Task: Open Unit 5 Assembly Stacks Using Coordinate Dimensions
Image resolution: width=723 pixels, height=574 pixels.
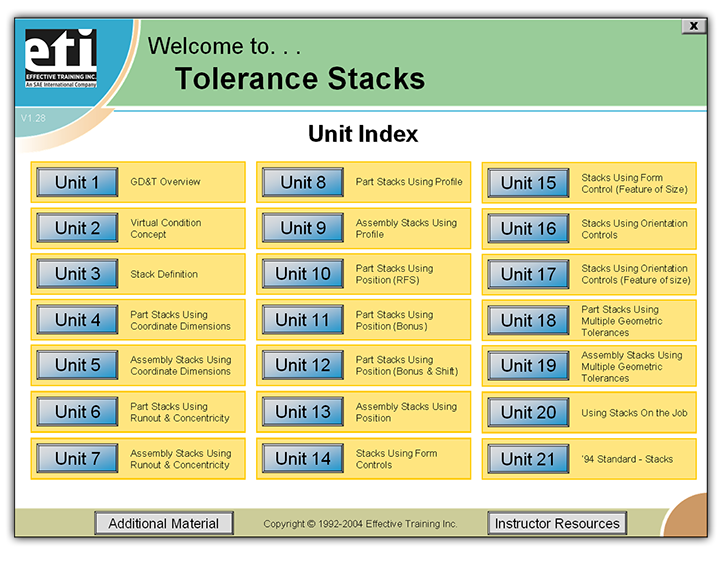Action: 77,366
